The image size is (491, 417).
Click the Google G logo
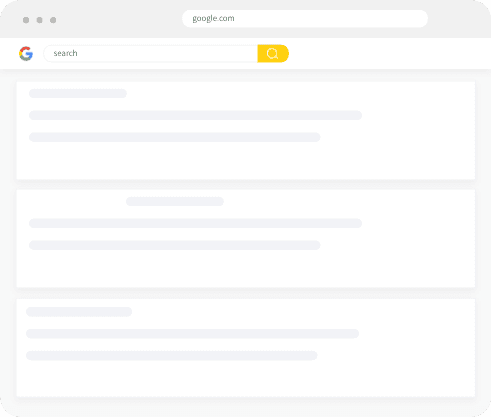point(26,53)
